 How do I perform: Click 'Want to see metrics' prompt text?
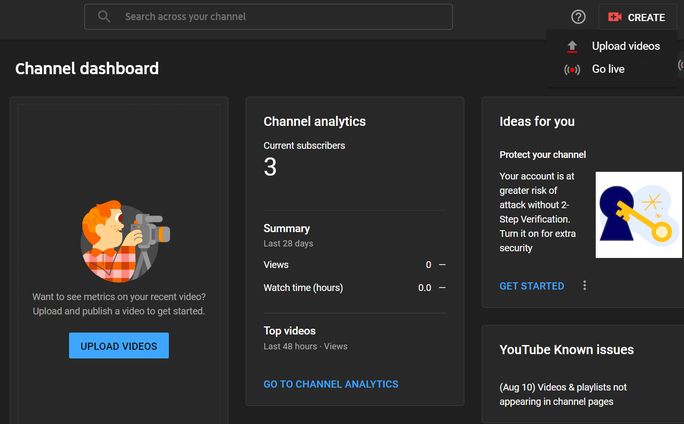(119, 304)
